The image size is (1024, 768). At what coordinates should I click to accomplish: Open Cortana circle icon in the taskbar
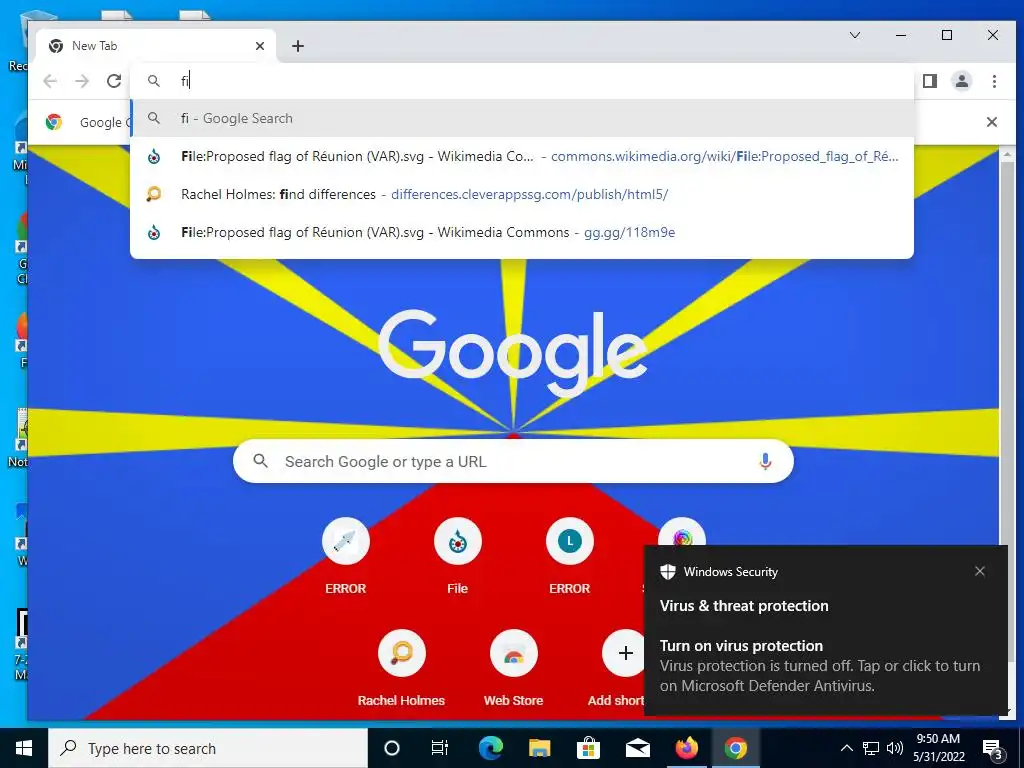pos(391,748)
